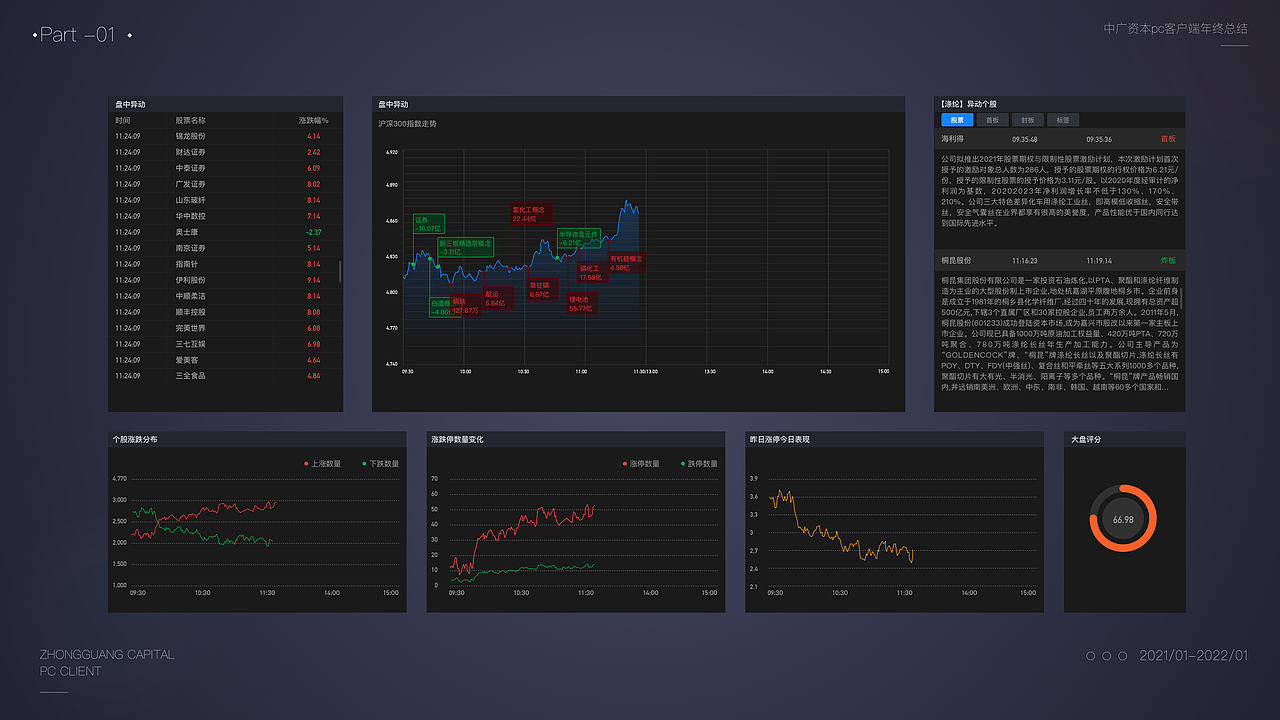Click the 中泰证券 stock name
1280x720 pixels.
click(190, 168)
